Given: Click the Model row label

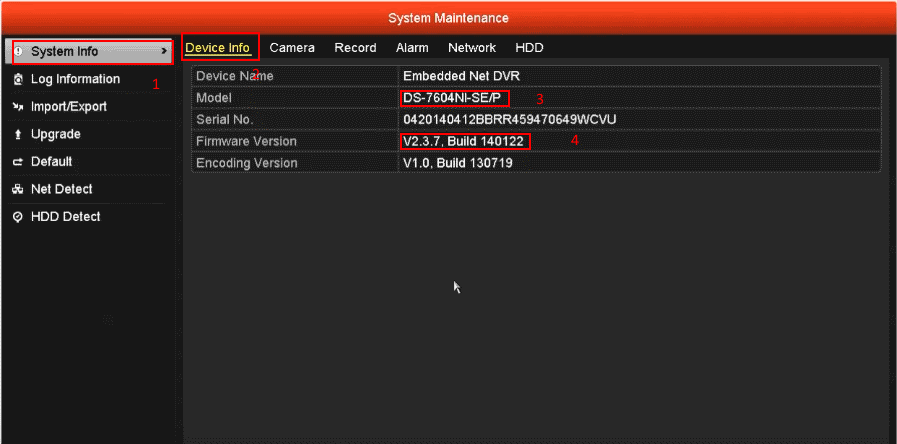Looking at the screenshot, I should (x=214, y=98).
